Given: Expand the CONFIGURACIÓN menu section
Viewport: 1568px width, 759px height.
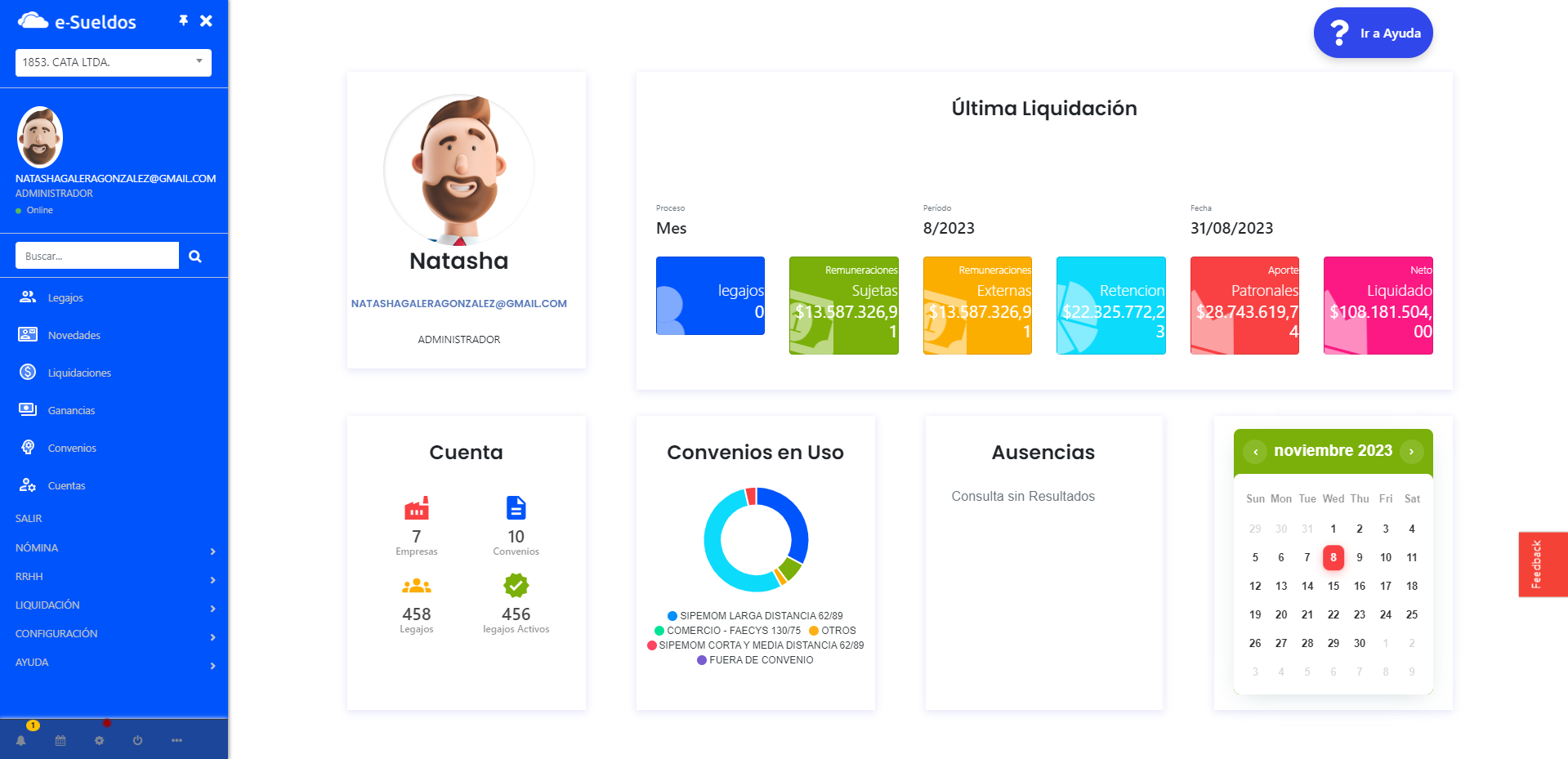Looking at the screenshot, I should tap(114, 634).
